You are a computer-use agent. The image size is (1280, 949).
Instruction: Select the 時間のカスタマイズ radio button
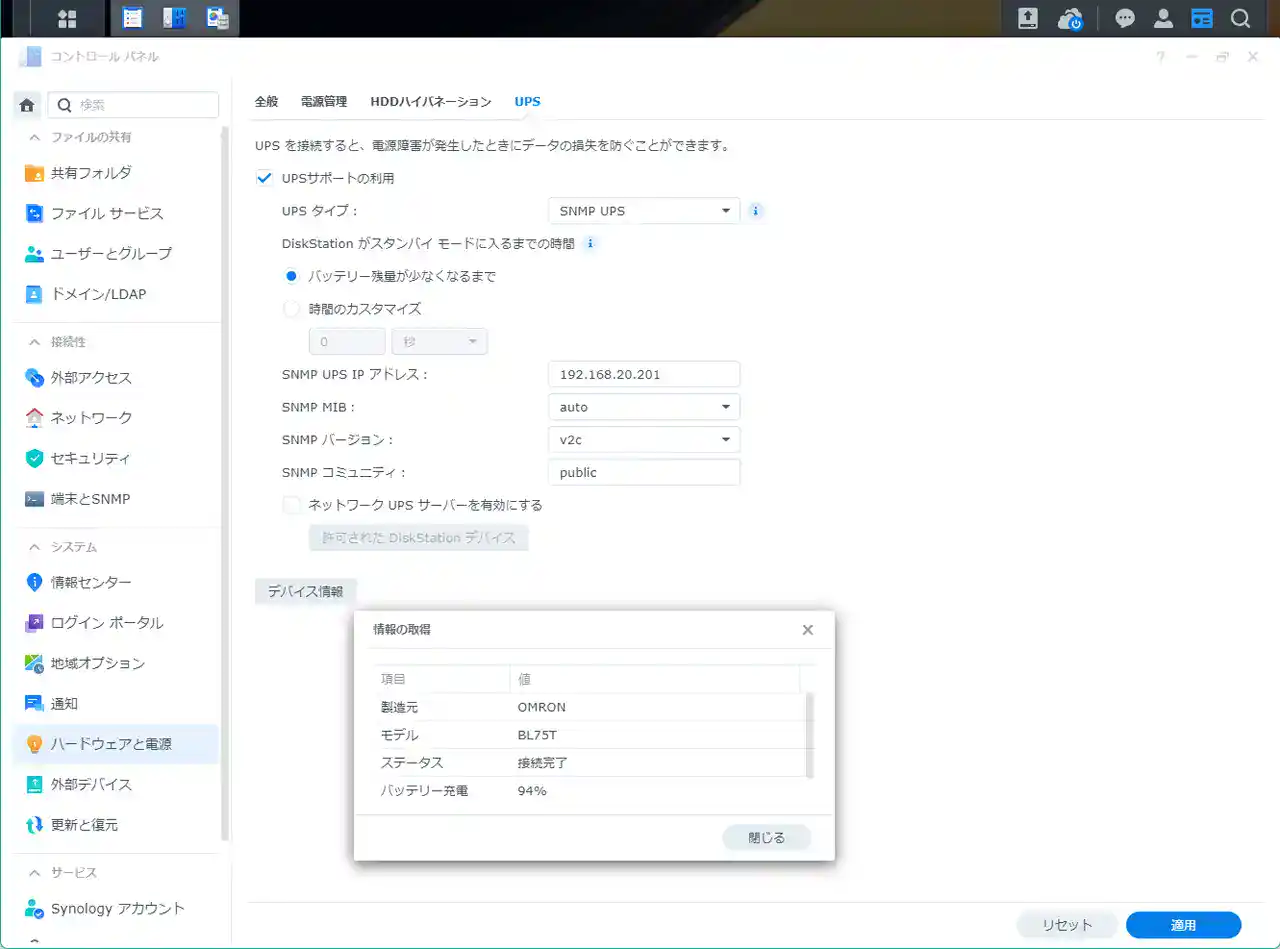292,309
